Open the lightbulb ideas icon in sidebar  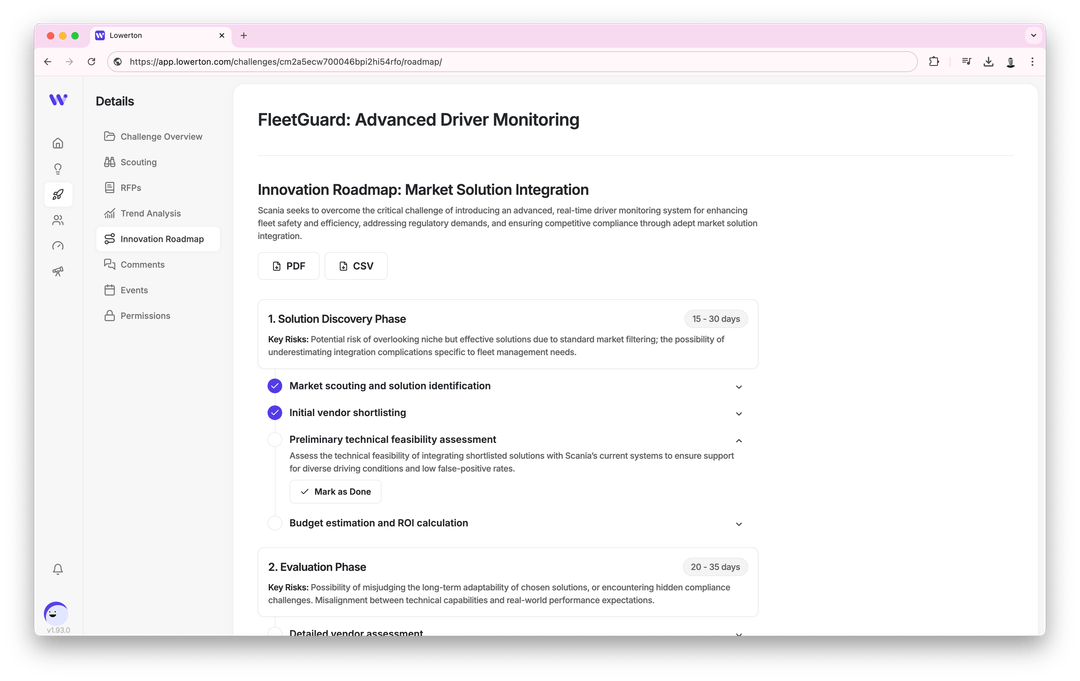coord(58,169)
